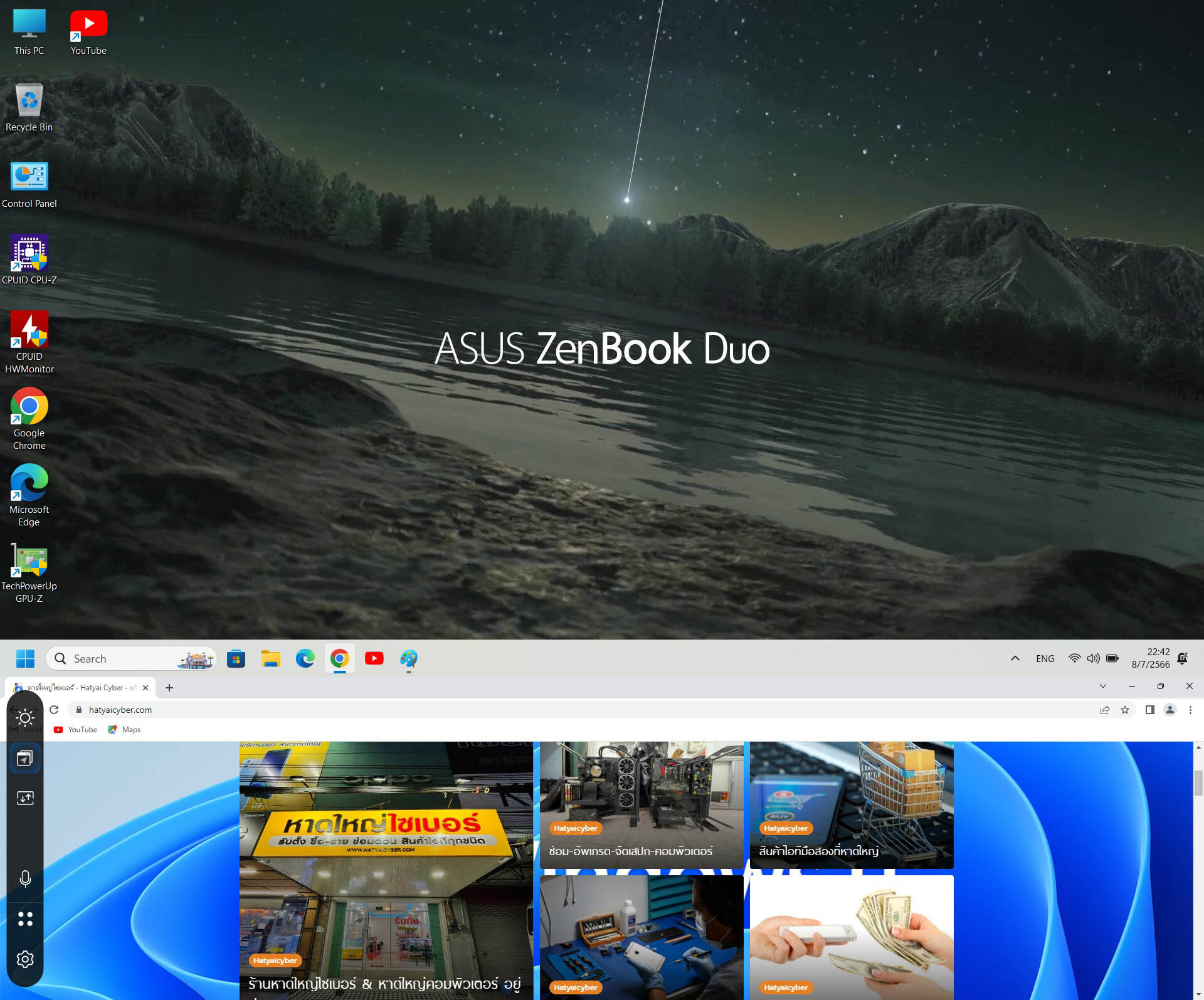Select Control Panel desktop icon
This screenshot has width=1204, height=1000.
29,185
